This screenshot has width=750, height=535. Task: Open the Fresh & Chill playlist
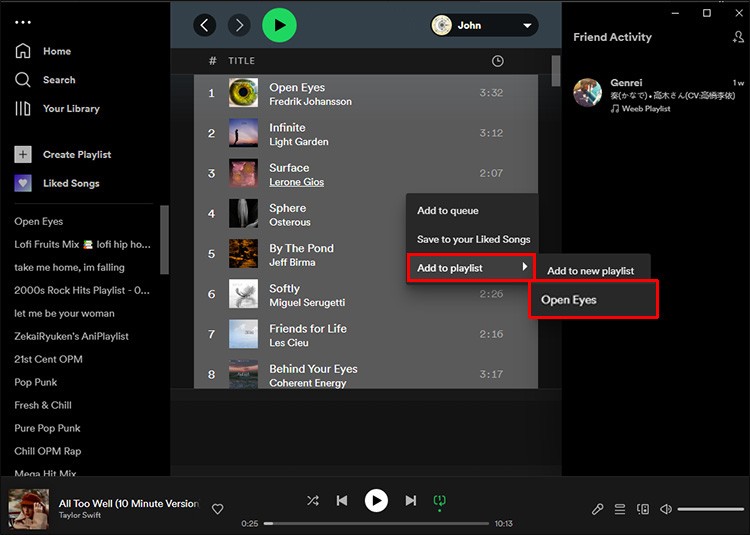point(43,405)
